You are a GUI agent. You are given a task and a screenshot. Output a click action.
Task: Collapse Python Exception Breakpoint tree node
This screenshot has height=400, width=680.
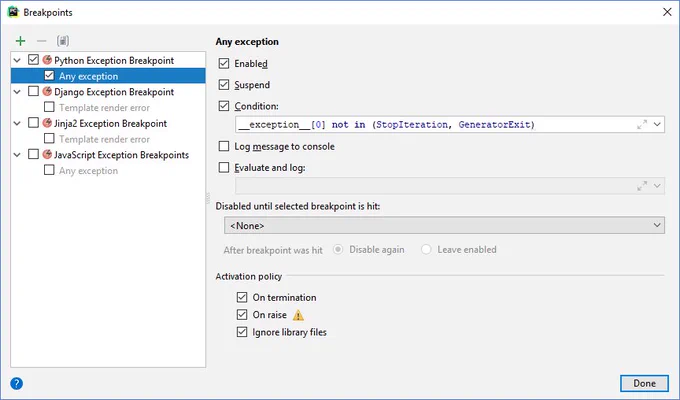click(x=17, y=60)
